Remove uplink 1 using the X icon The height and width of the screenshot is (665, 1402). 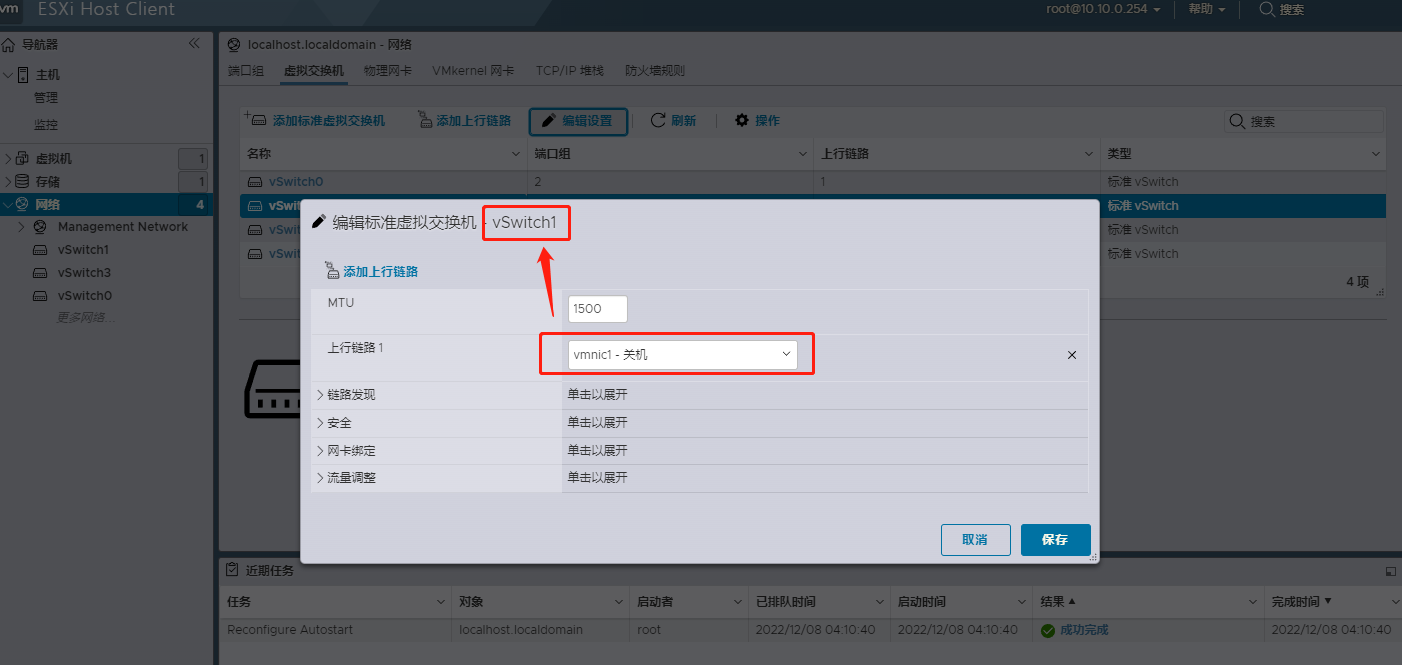pyautogui.click(x=1072, y=355)
